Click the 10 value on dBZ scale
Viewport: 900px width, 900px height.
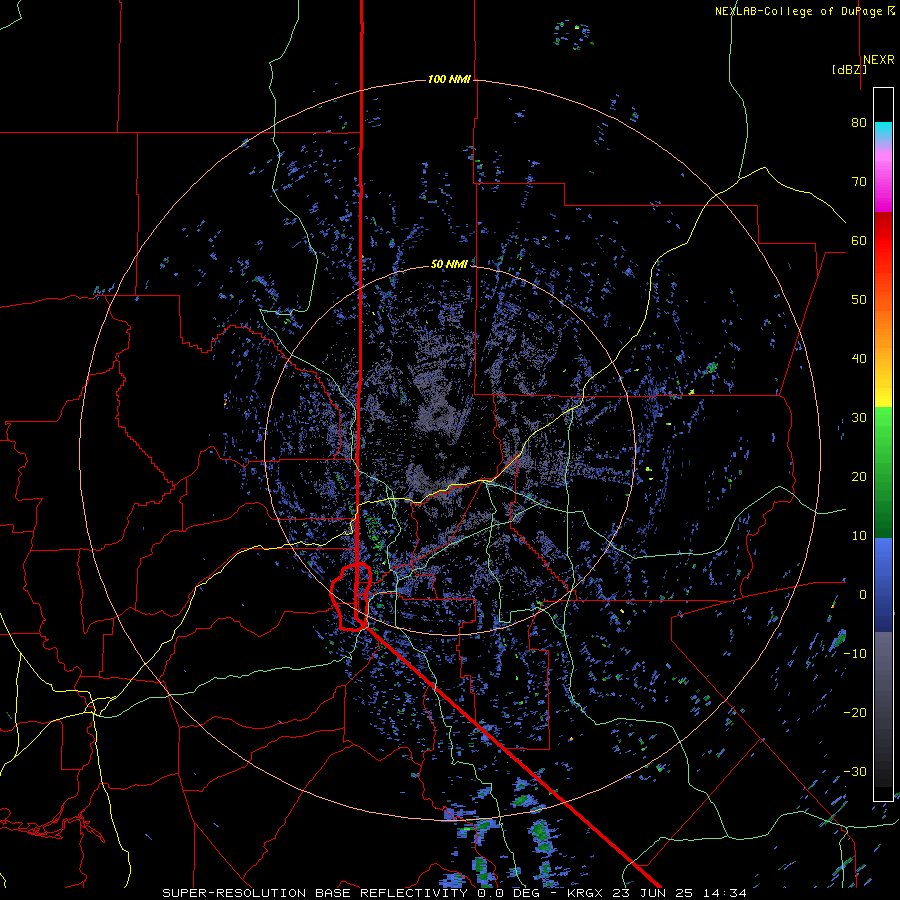(859, 536)
